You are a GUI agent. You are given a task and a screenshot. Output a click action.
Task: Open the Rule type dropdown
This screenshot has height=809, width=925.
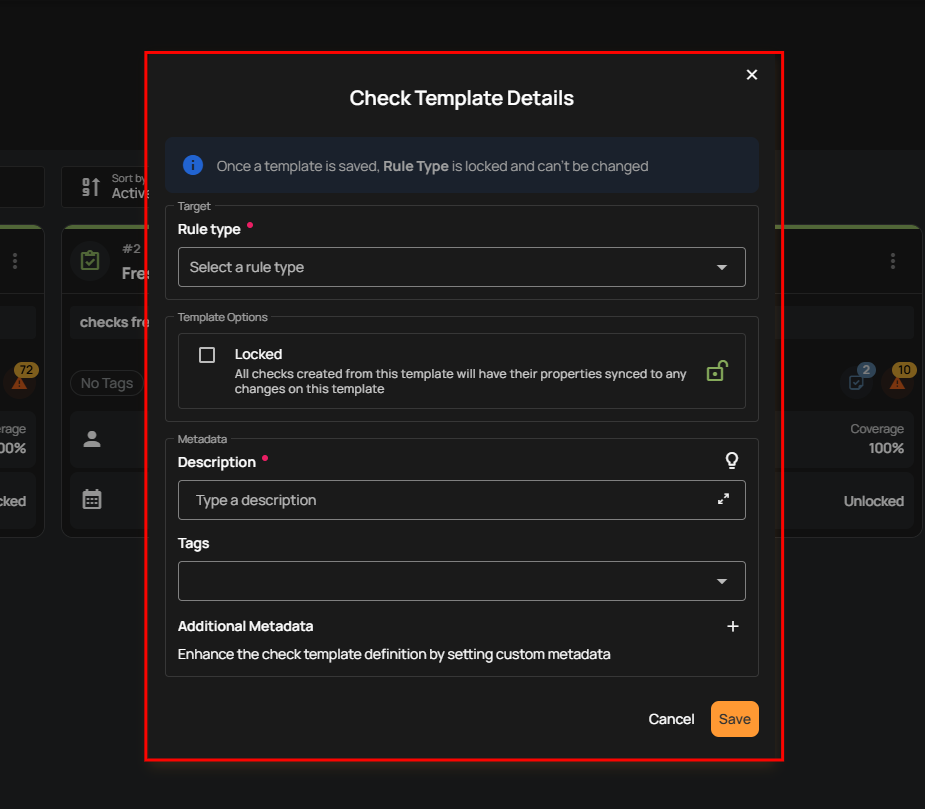click(461, 267)
